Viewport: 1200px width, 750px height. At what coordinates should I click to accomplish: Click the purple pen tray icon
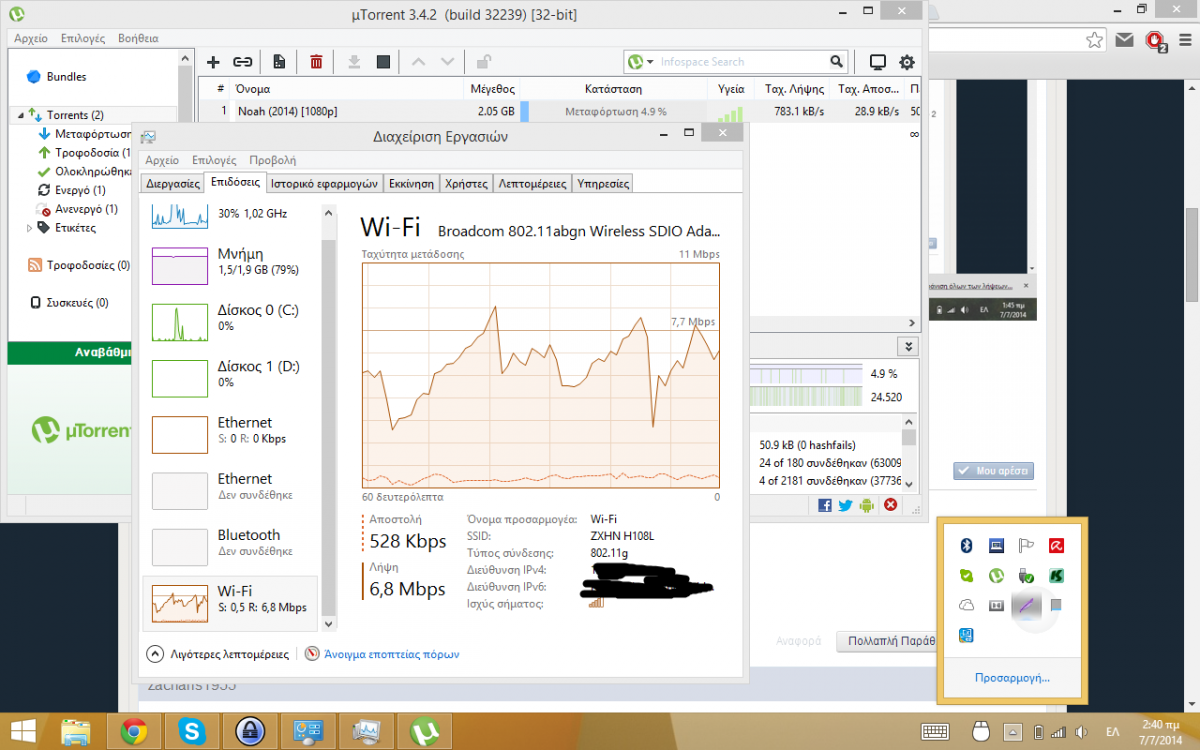1027,605
